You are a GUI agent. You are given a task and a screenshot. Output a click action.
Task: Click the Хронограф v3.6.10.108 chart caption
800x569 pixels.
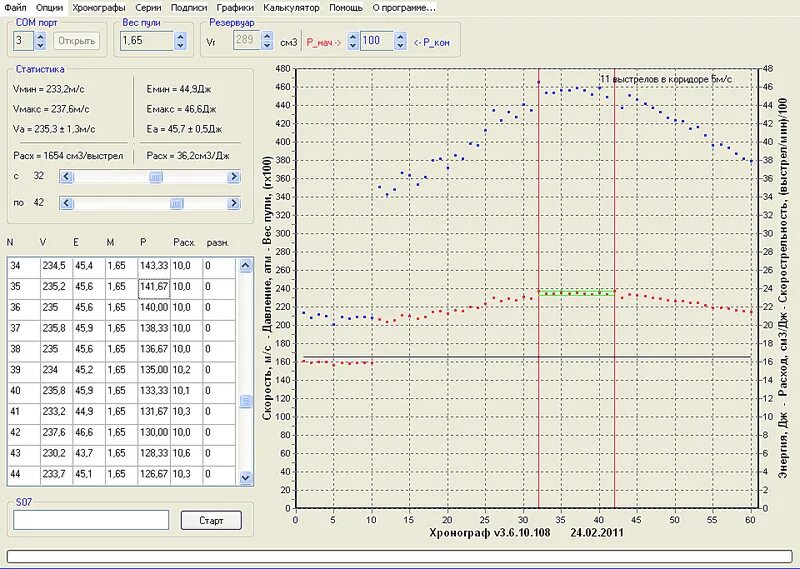click(490, 533)
